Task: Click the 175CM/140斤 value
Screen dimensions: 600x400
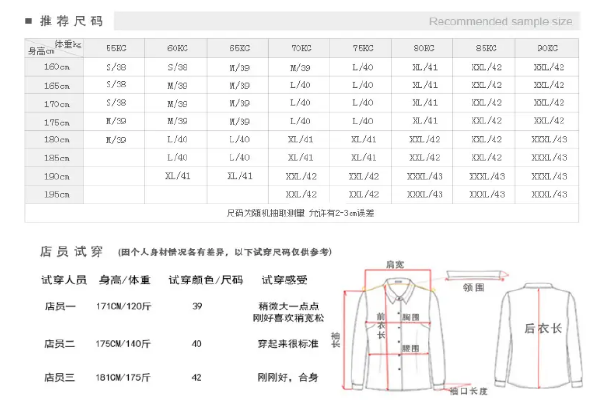Action: coord(123,344)
